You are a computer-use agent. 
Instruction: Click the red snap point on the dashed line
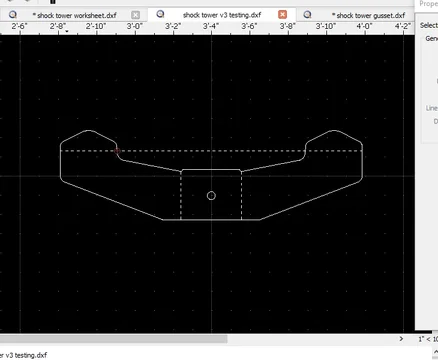pos(117,151)
